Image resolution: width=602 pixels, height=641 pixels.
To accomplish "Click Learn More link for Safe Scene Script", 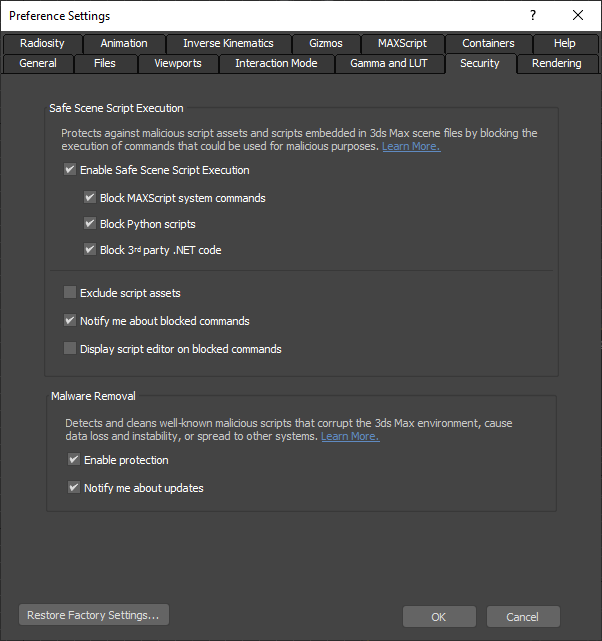I will click(x=410, y=147).
